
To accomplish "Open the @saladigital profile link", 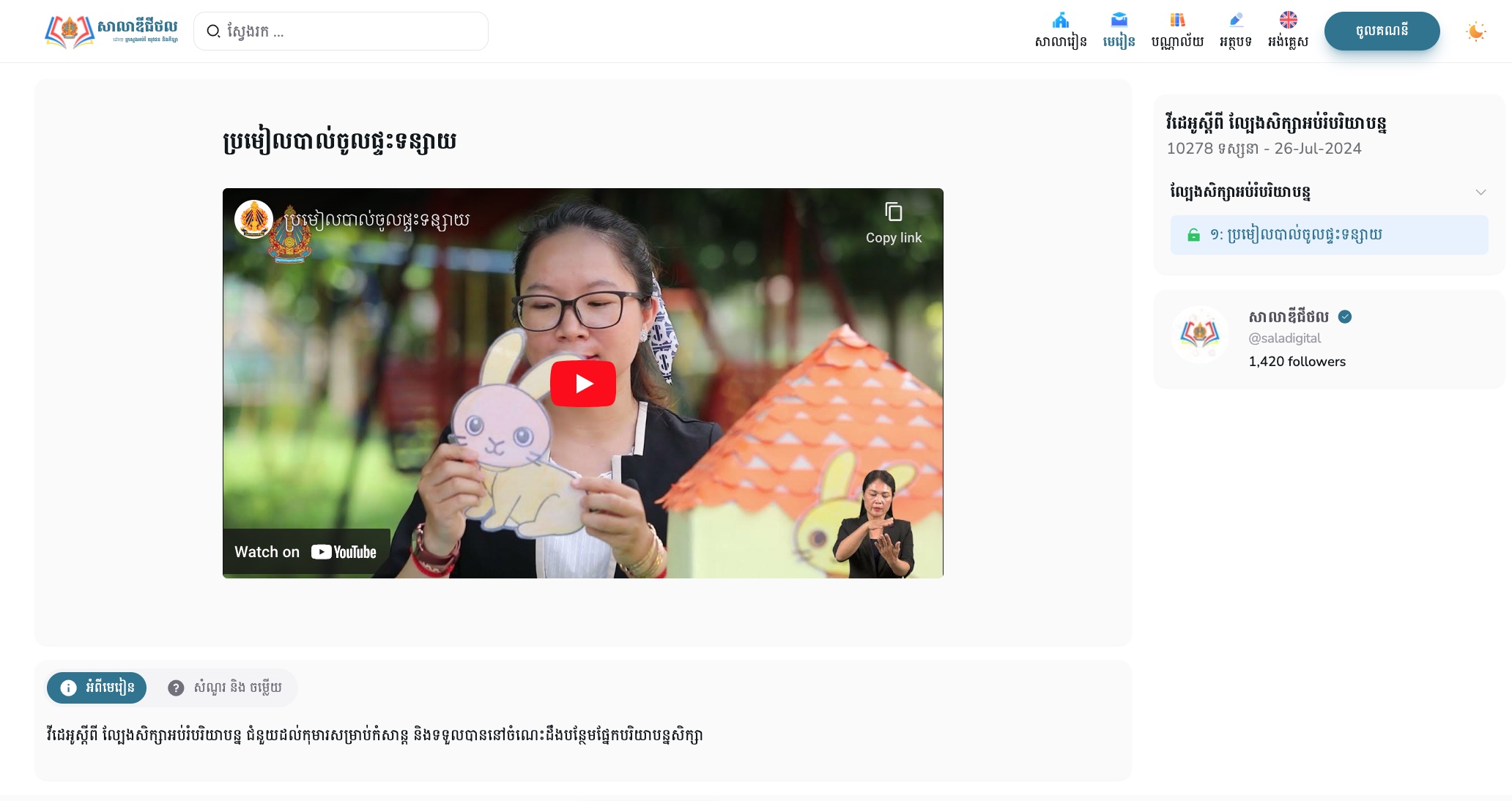I will click(x=1284, y=338).
